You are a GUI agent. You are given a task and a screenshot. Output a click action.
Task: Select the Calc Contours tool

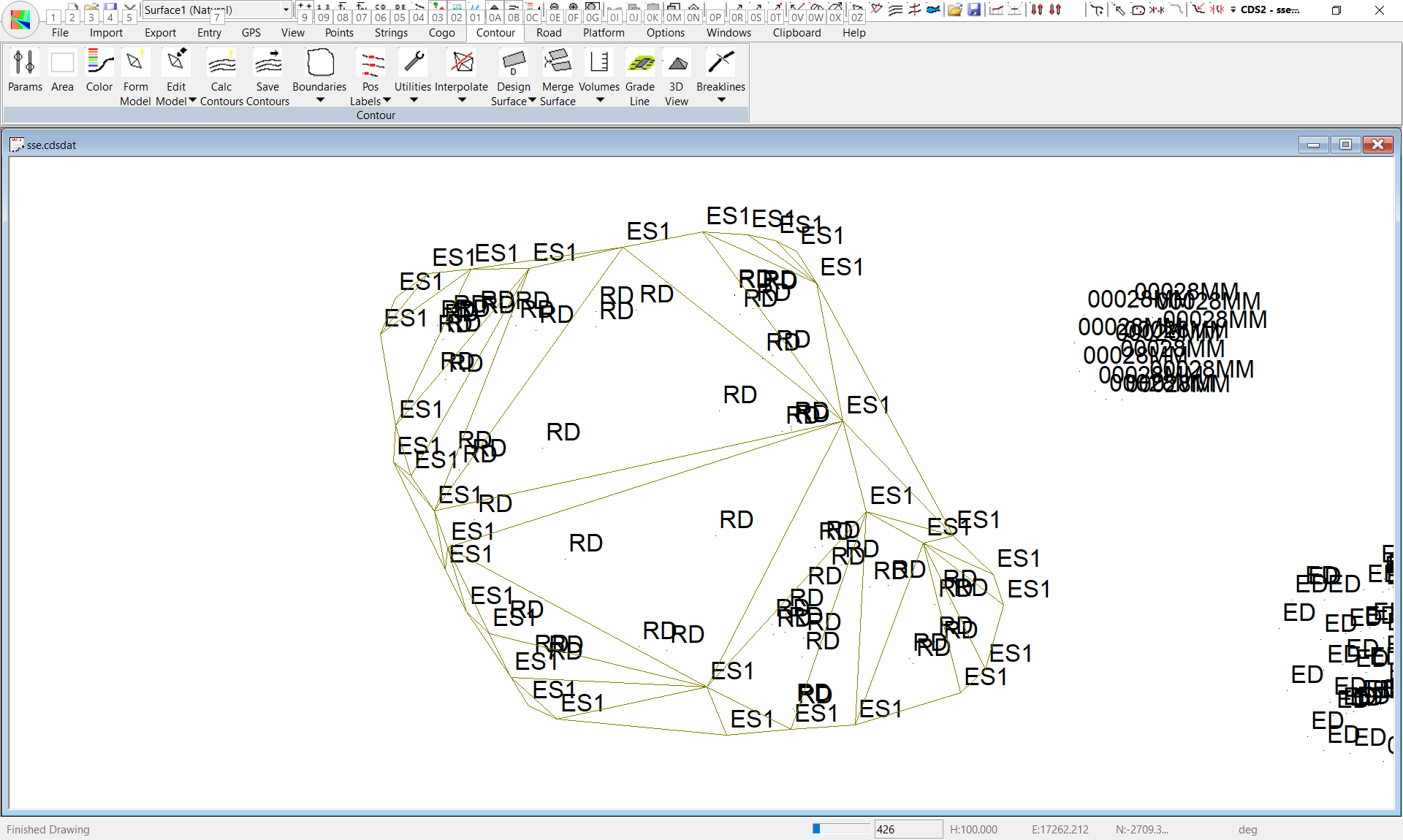coord(221,64)
